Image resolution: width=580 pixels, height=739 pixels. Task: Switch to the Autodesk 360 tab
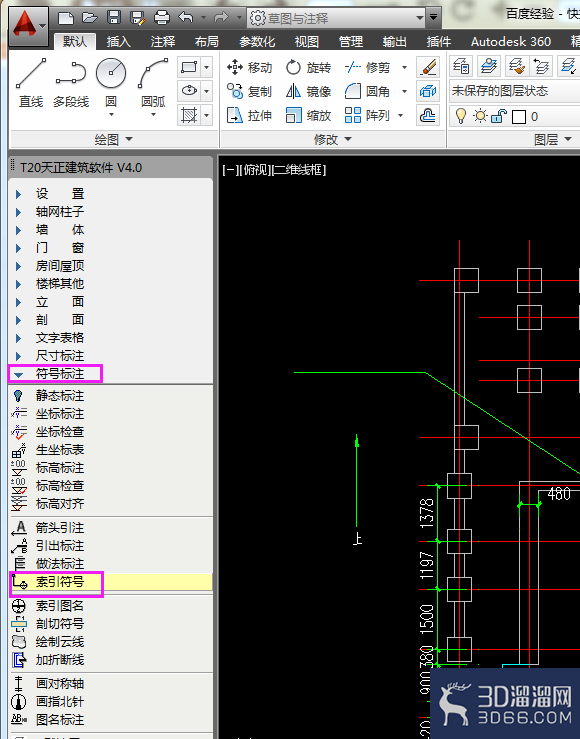point(511,42)
